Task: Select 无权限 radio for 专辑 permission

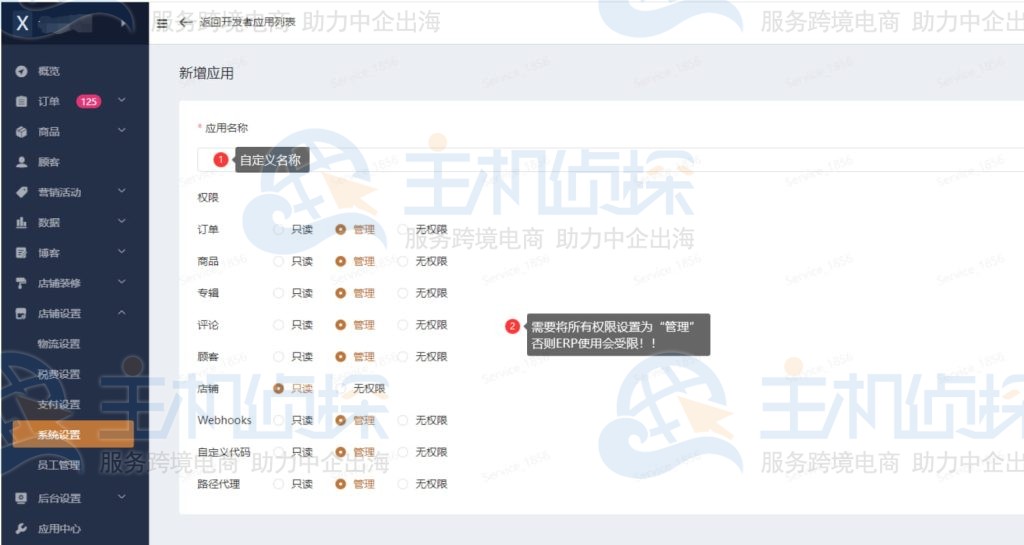Action: (403, 293)
